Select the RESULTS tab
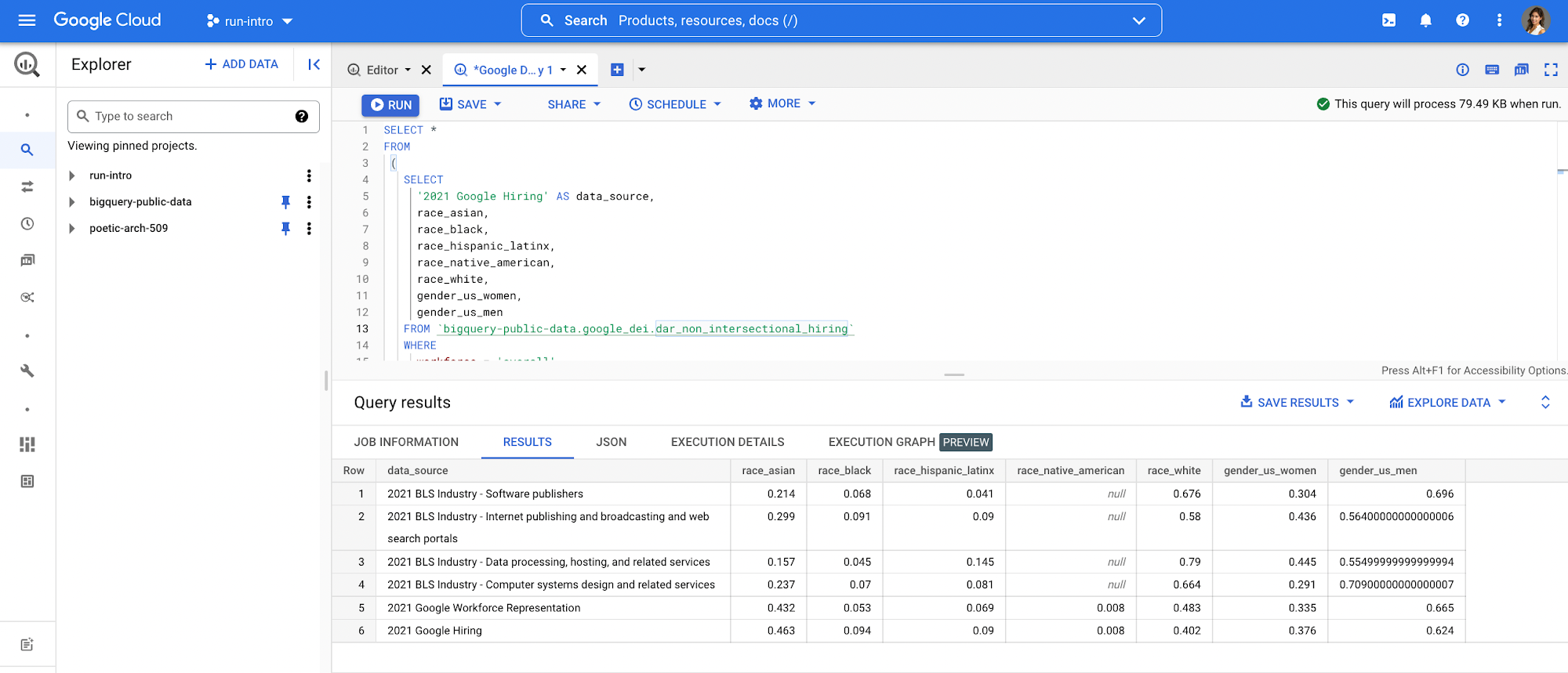 point(528,442)
